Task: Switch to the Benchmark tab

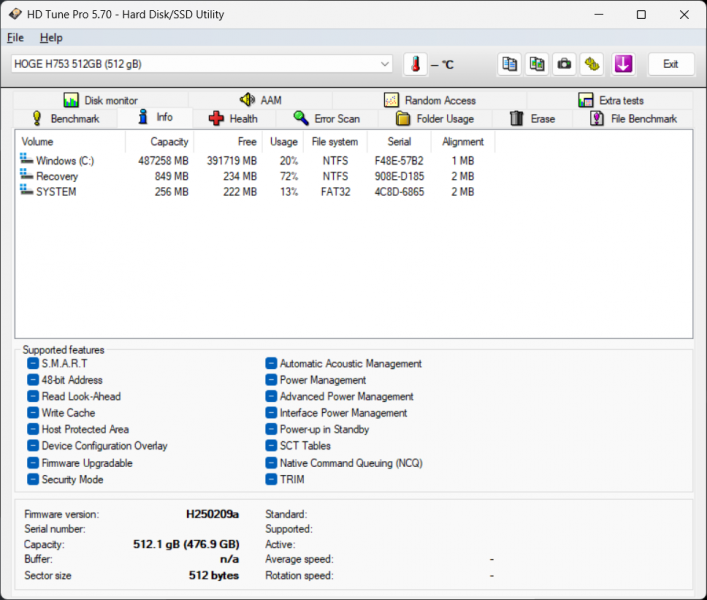Action: (x=65, y=119)
